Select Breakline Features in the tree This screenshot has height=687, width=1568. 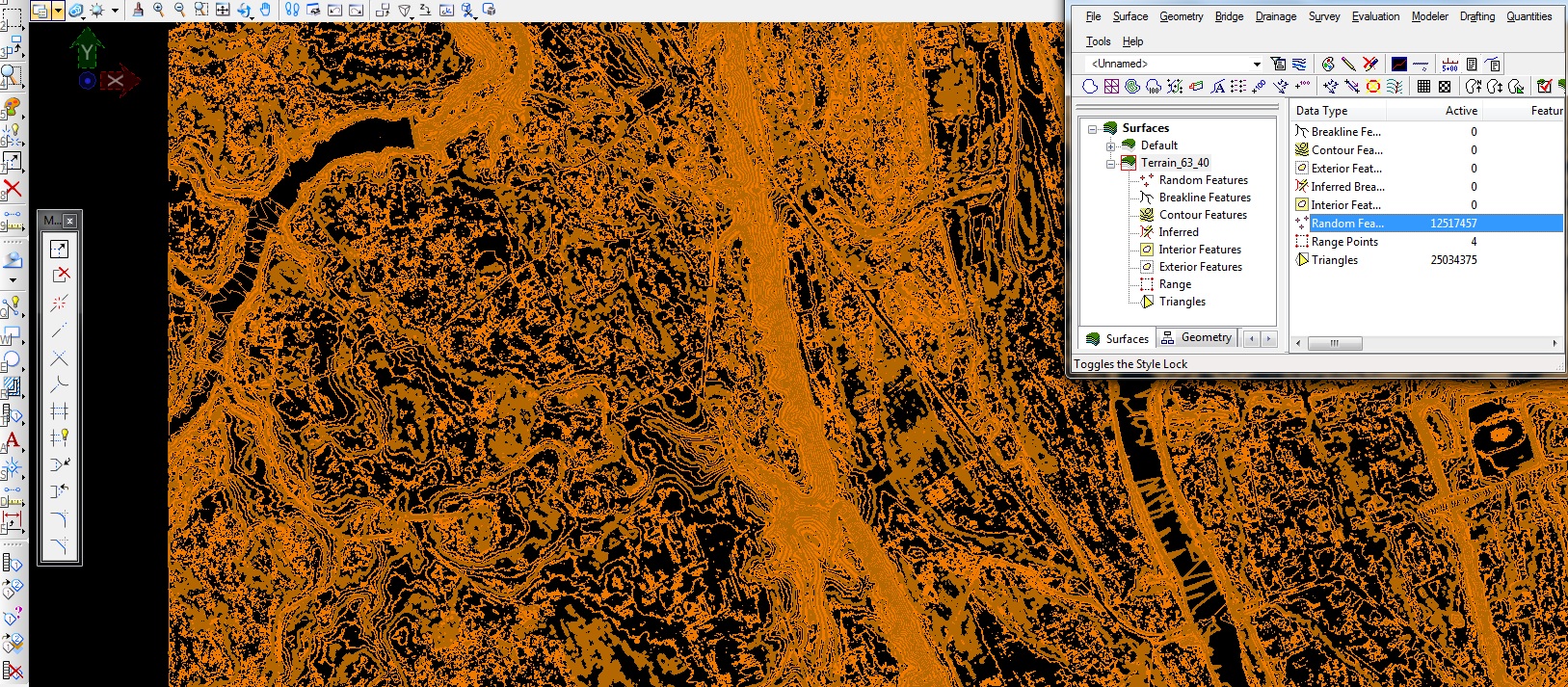click(1205, 198)
